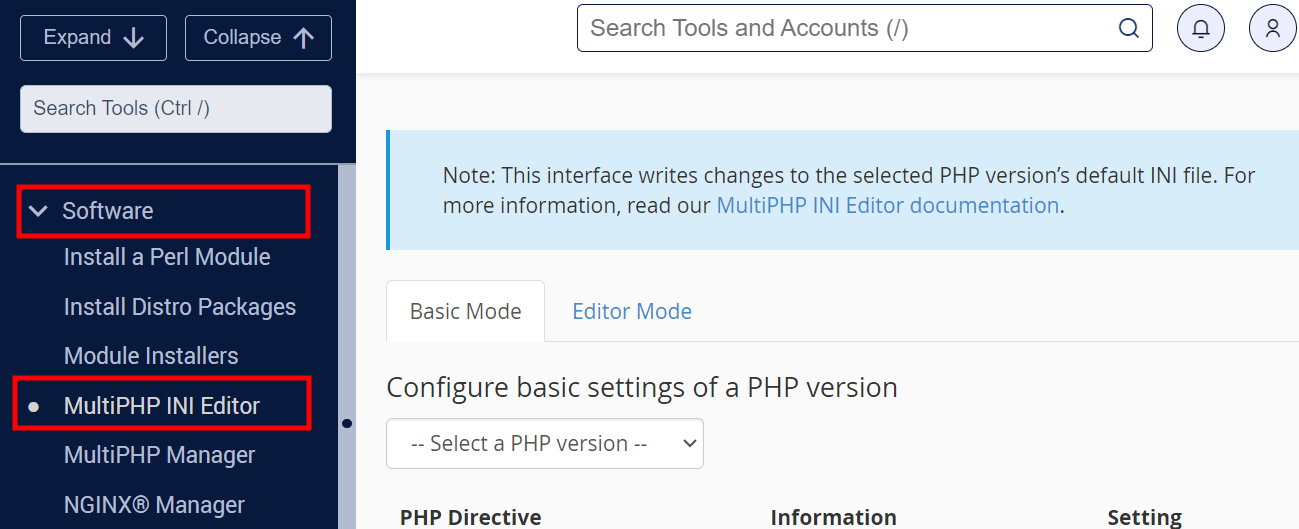Image resolution: width=1299 pixels, height=529 pixels.
Task: Click the Expand all button
Action: pyautogui.click(x=93, y=38)
